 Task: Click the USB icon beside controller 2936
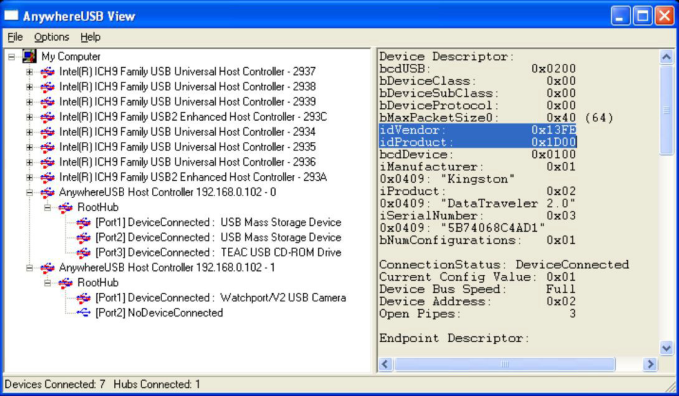[47, 162]
